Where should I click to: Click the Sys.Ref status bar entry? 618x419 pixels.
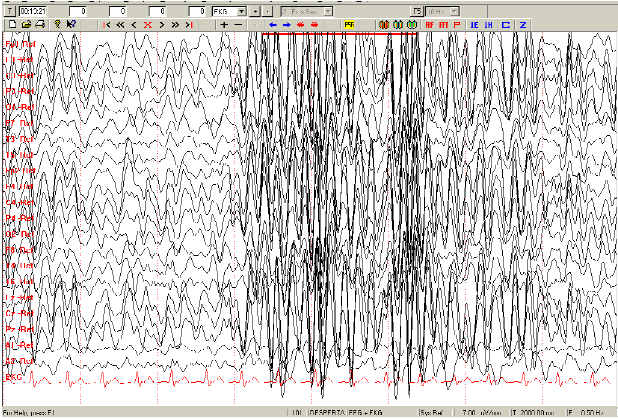[x=432, y=413]
